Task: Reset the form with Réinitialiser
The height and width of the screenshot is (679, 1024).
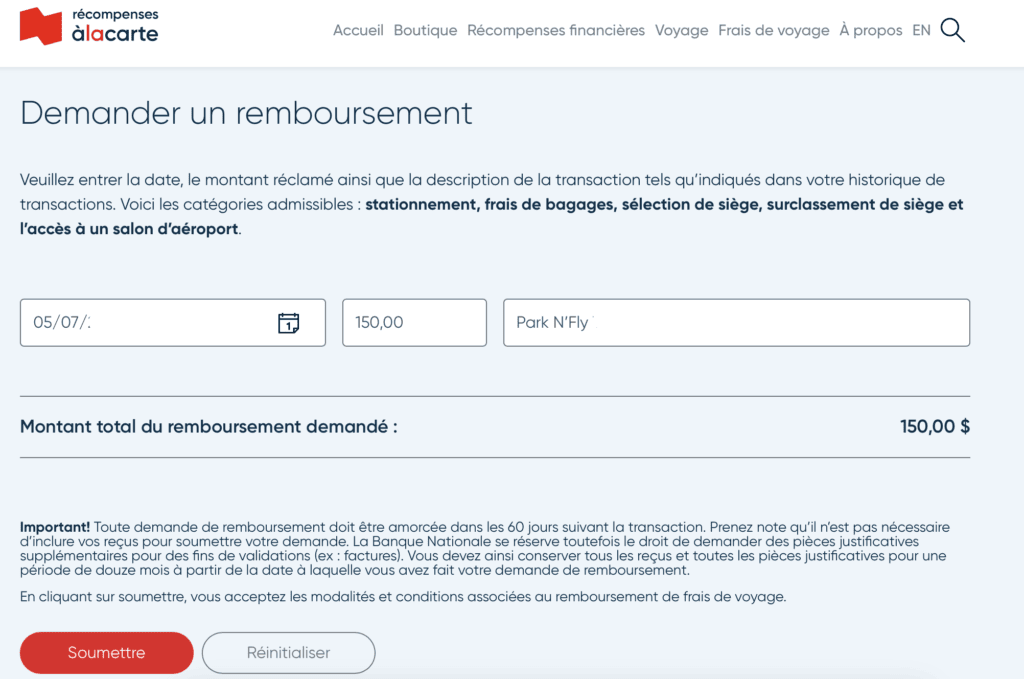Action: point(288,653)
